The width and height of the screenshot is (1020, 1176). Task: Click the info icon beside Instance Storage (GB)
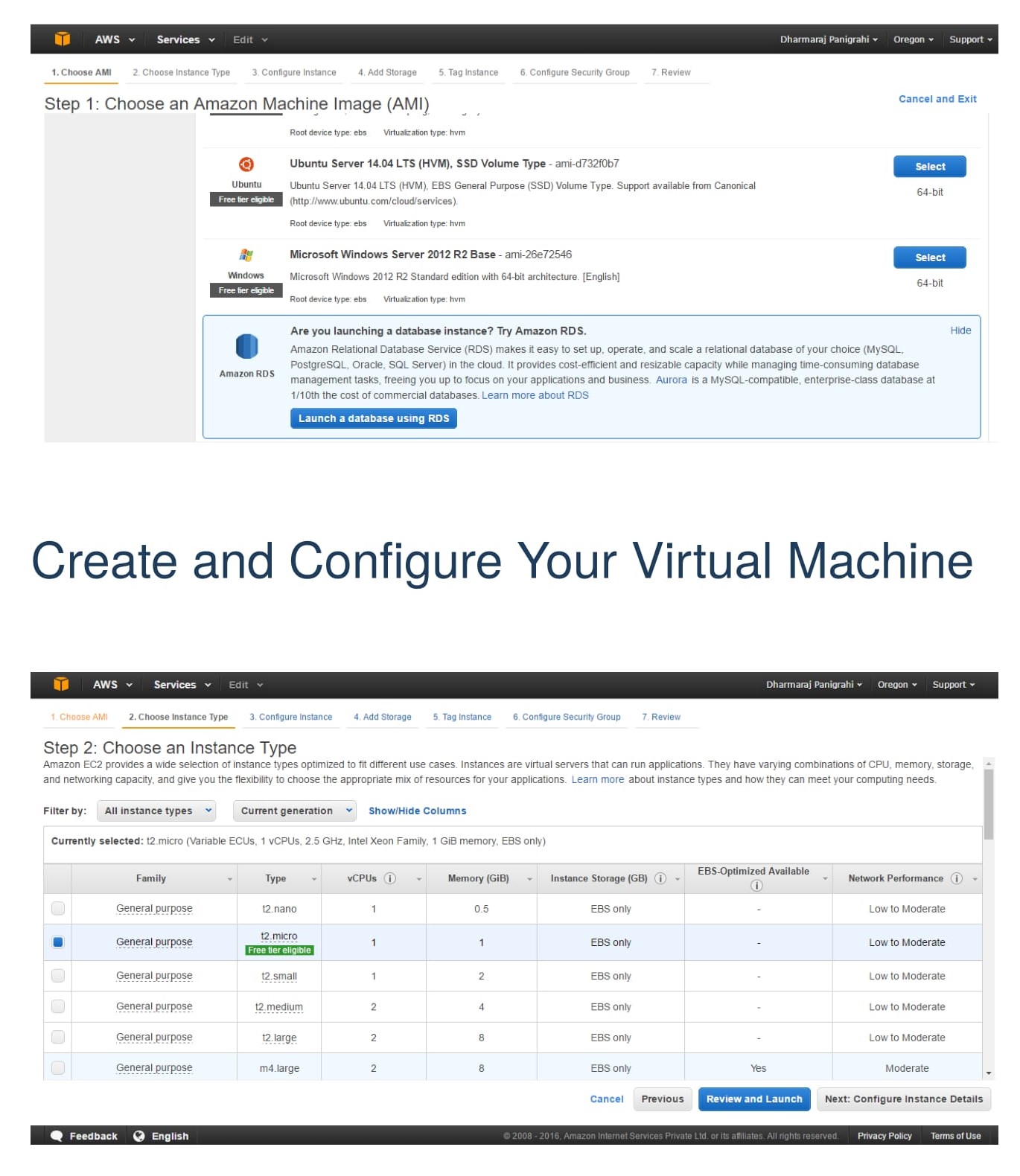(x=660, y=878)
